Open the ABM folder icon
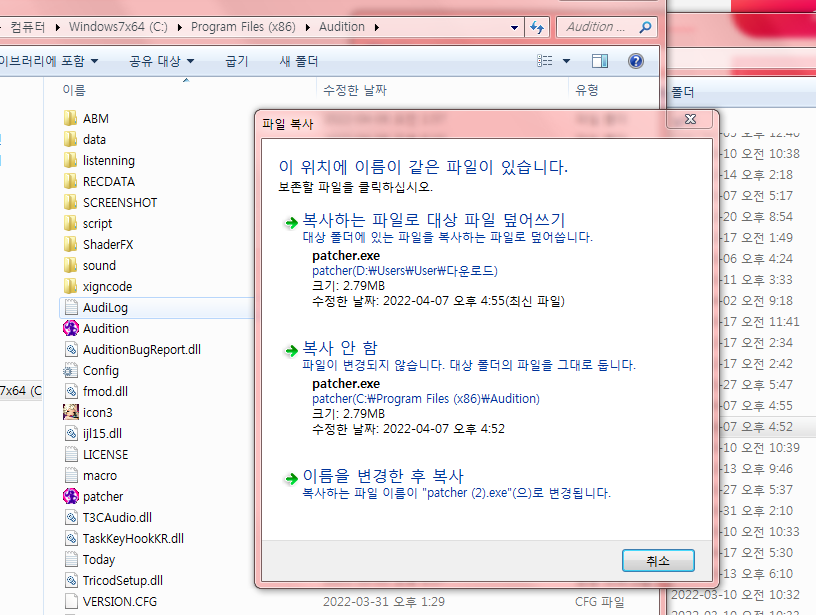Image resolution: width=816 pixels, height=615 pixels. 70,119
